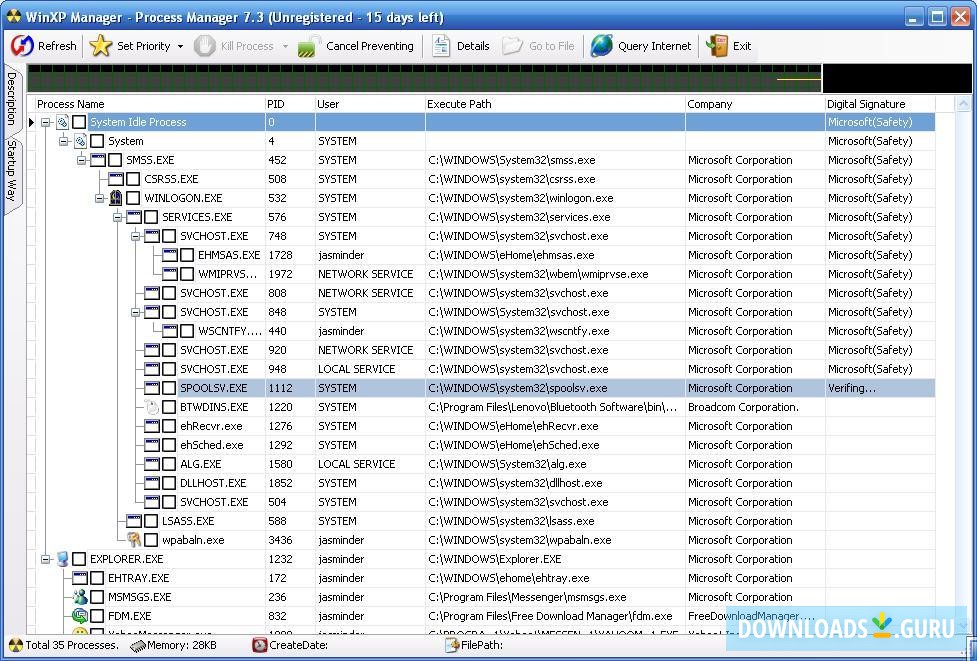Select the LSASS.EXE process name
Viewport: 977px width, 661px height.
(x=188, y=521)
